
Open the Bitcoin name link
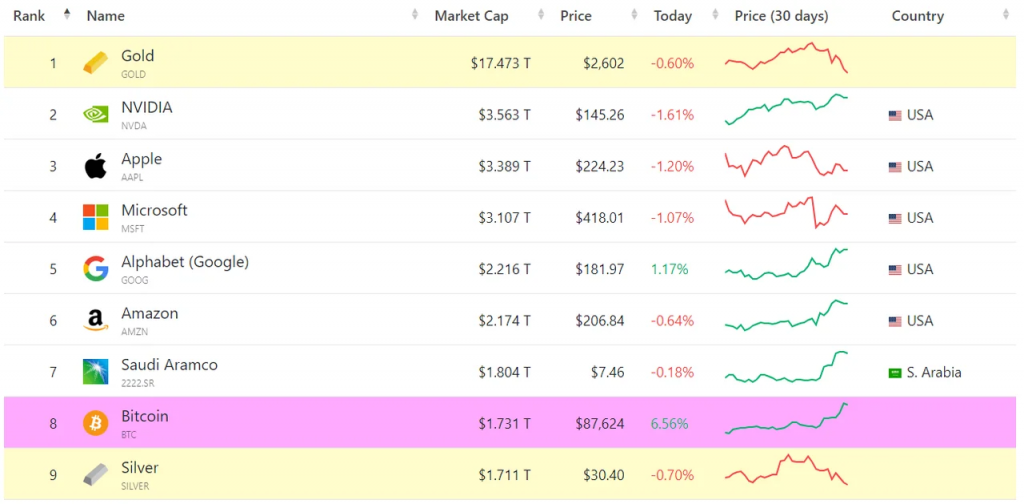pyautogui.click(x=145, y=416)
